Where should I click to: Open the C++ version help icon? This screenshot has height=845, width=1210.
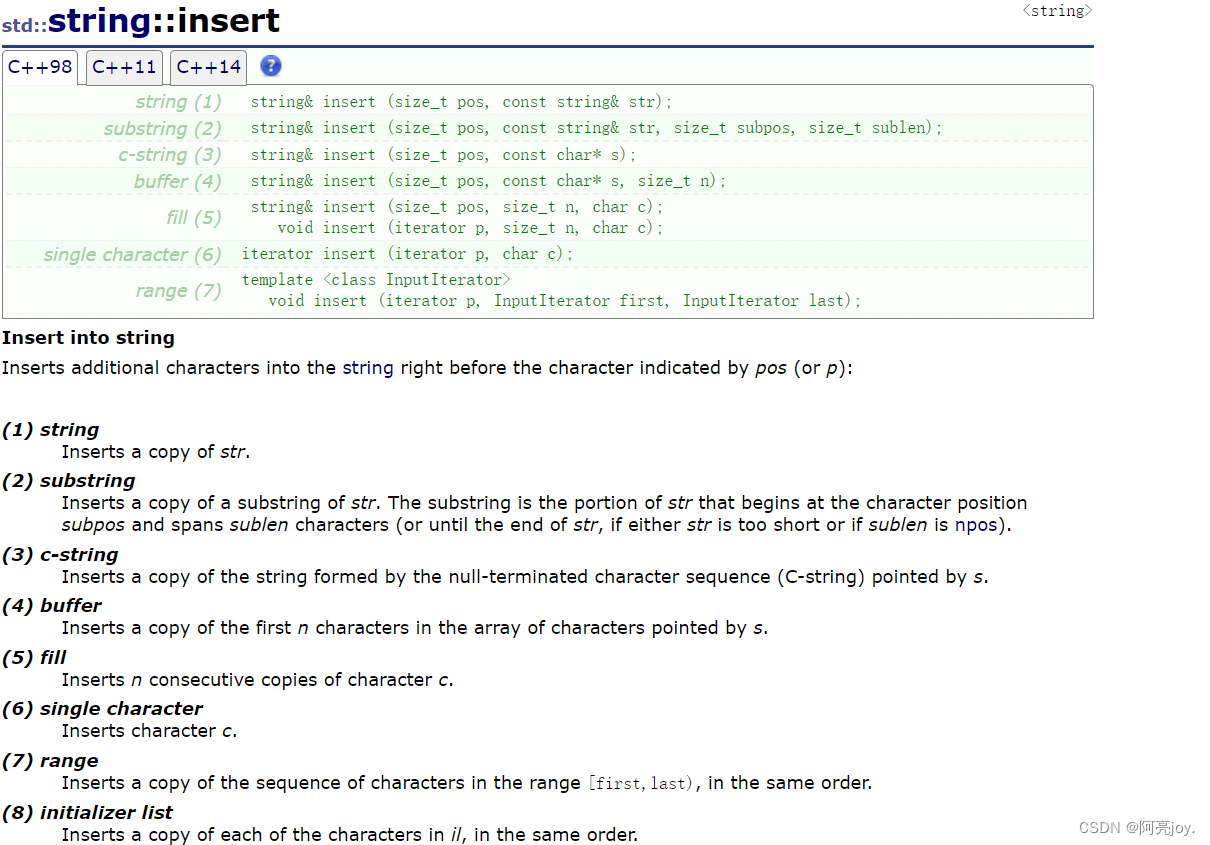click(x=270, y=66)
